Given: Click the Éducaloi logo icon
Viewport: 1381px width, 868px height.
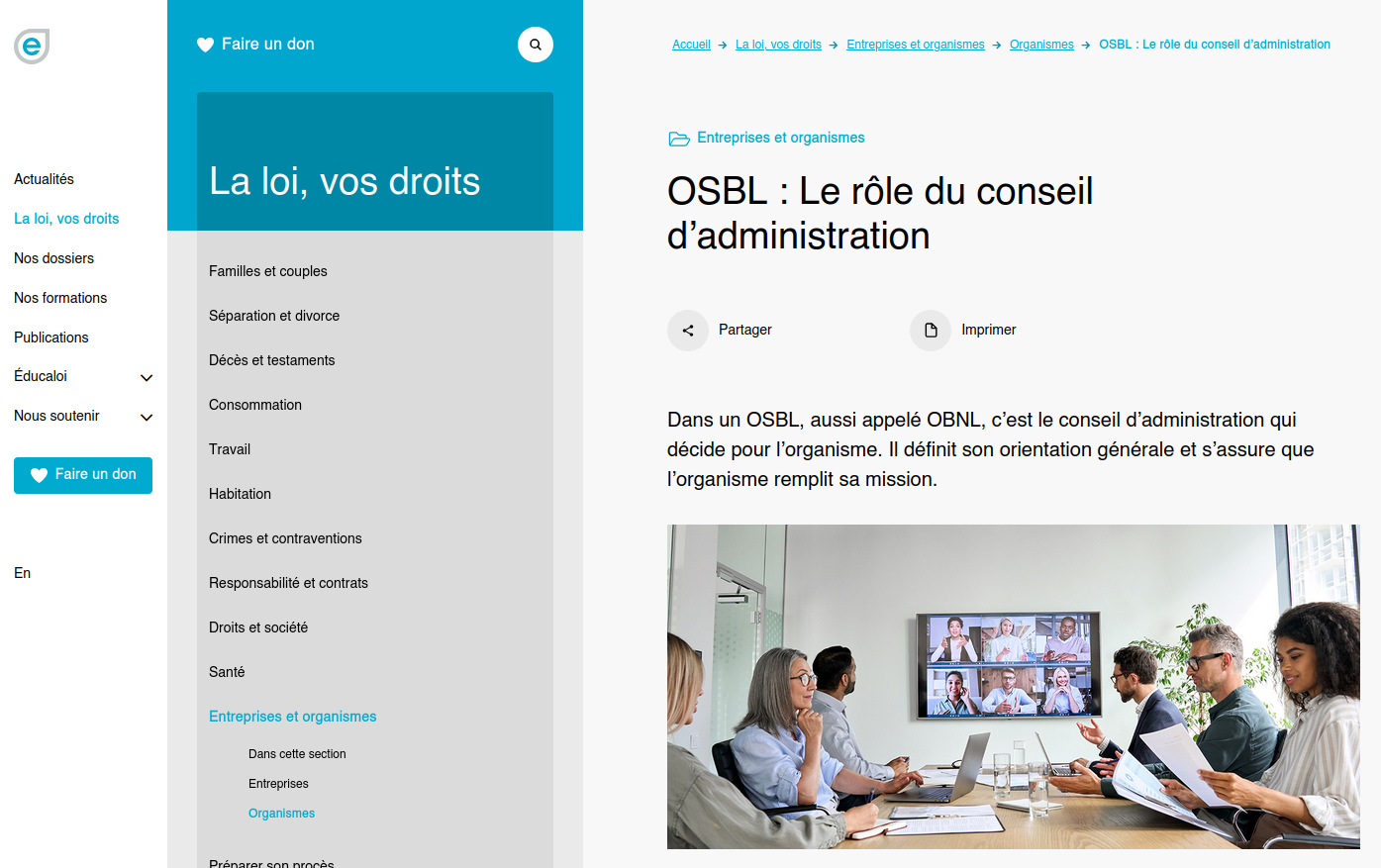Looking at the screenshot, I should coord(32,46).
